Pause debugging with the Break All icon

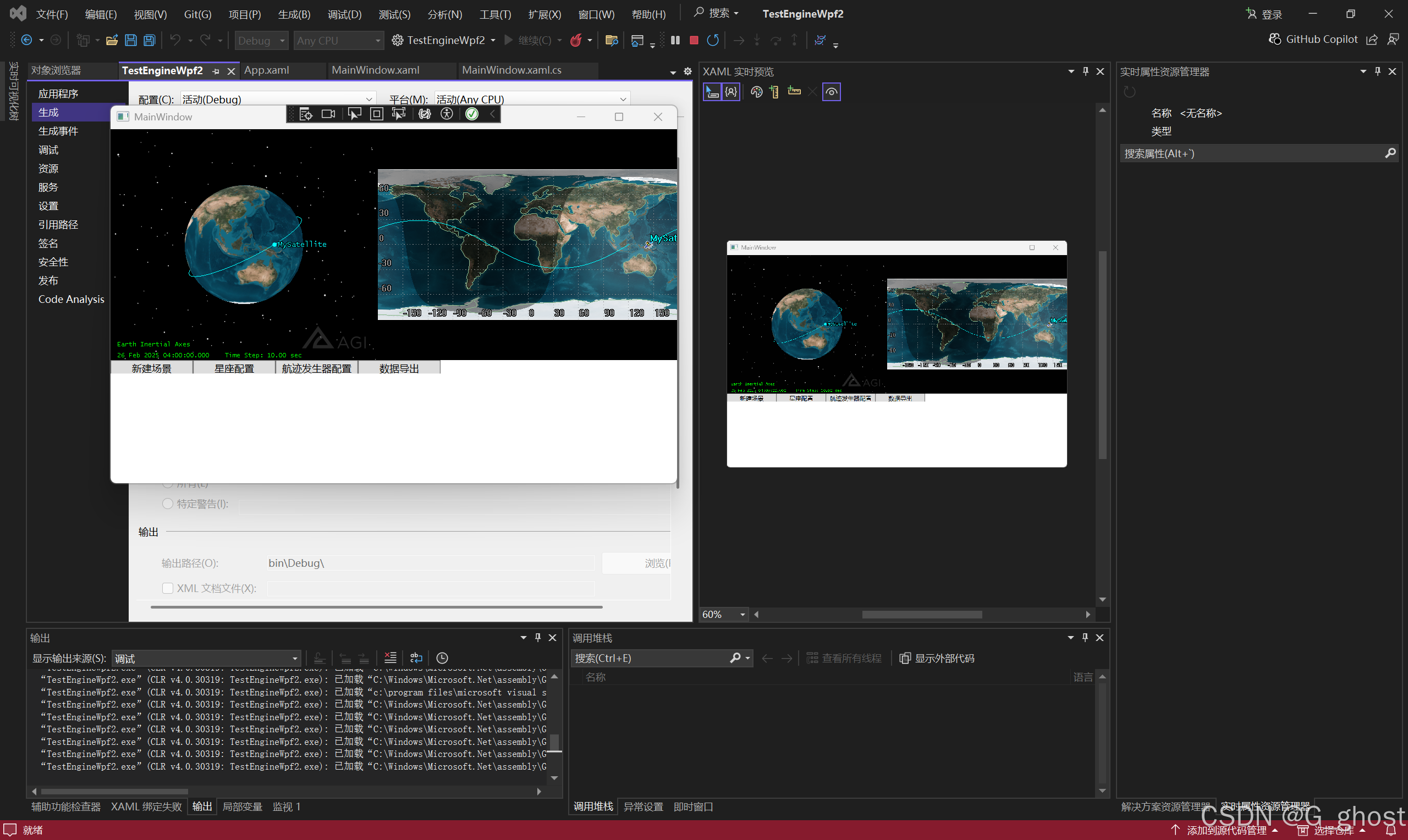click(x=675, y=40)
